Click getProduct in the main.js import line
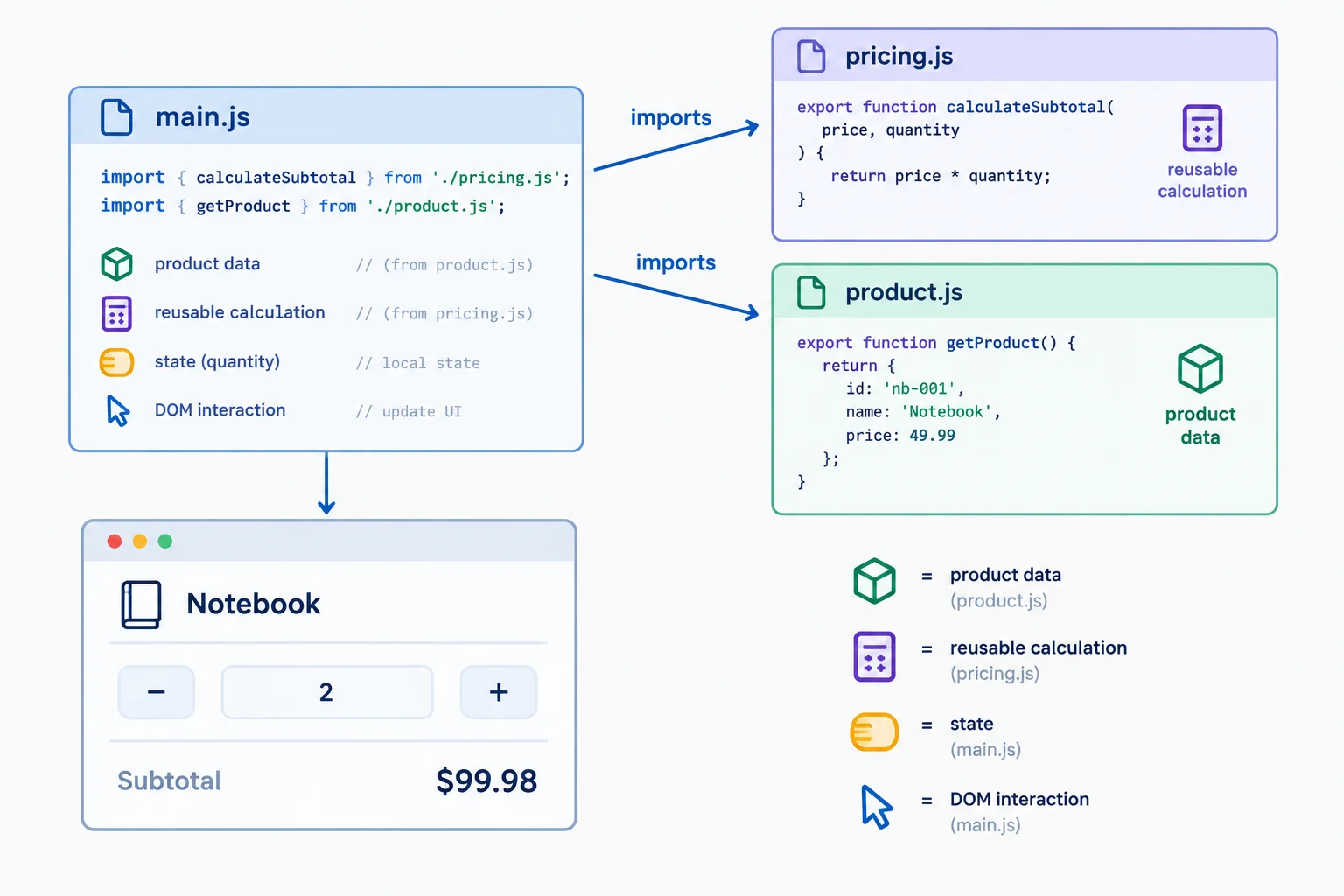1344x896 pixels. pyautogui.click(x=243, y=206)
